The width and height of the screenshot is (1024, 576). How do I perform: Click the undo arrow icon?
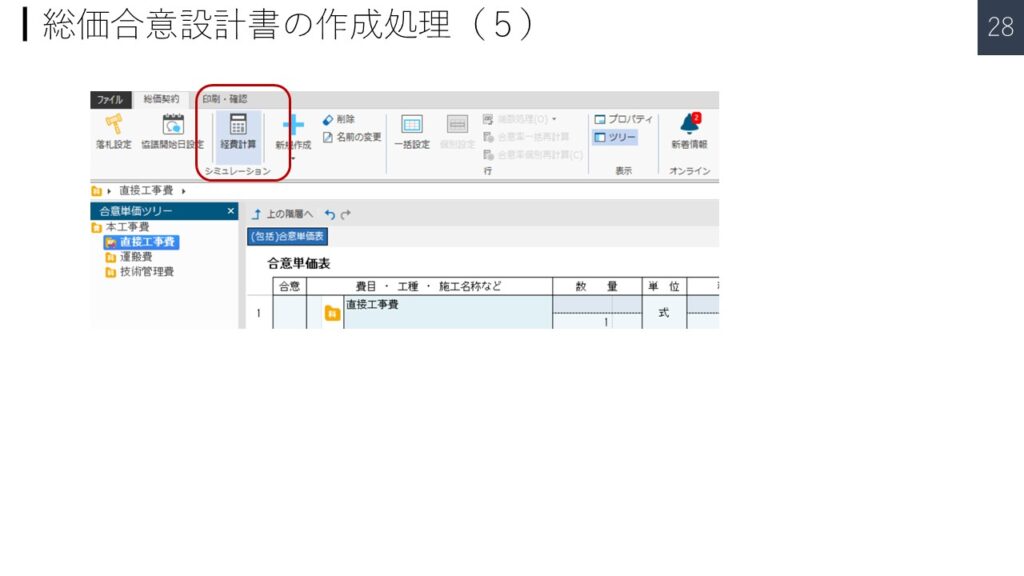pyautogui.click(x=330, y=214)
